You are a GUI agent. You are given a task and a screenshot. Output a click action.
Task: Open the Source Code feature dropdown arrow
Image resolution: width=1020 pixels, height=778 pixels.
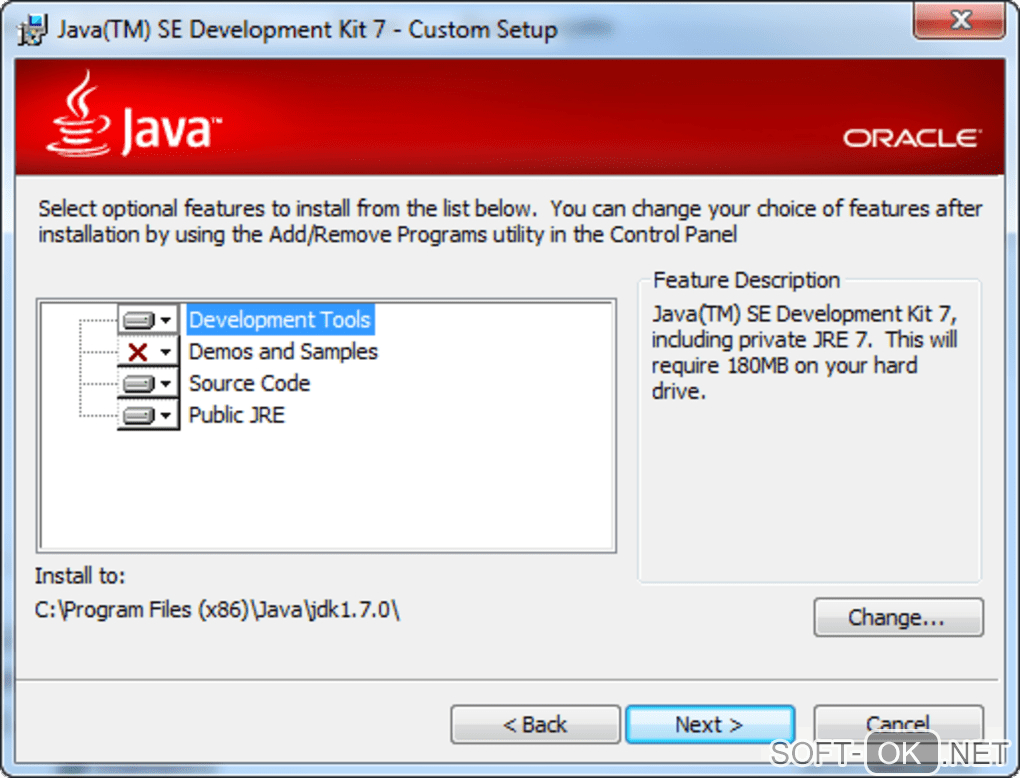pyautogui.click(x=166, y=384)
